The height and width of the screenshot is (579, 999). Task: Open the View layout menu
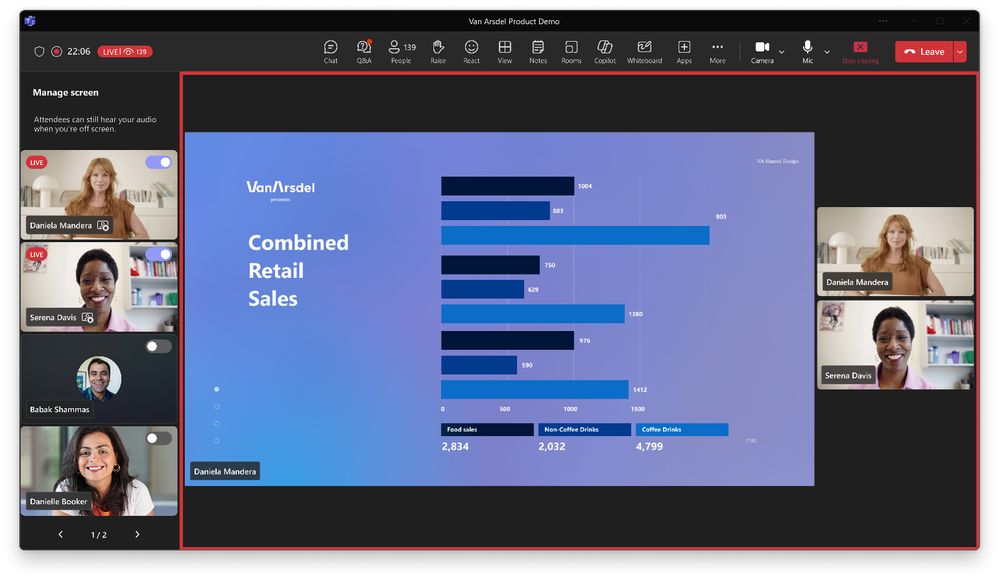coord(505,52)
